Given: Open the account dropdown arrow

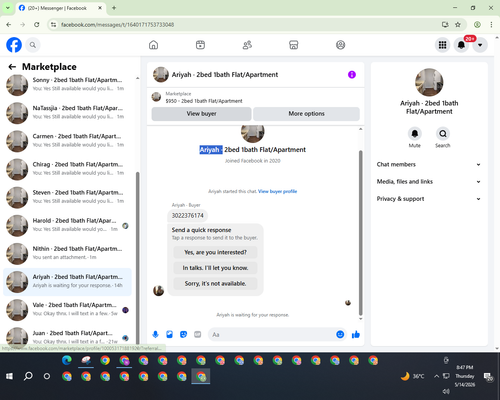Looking at the screenshot, I should (480, 45).
